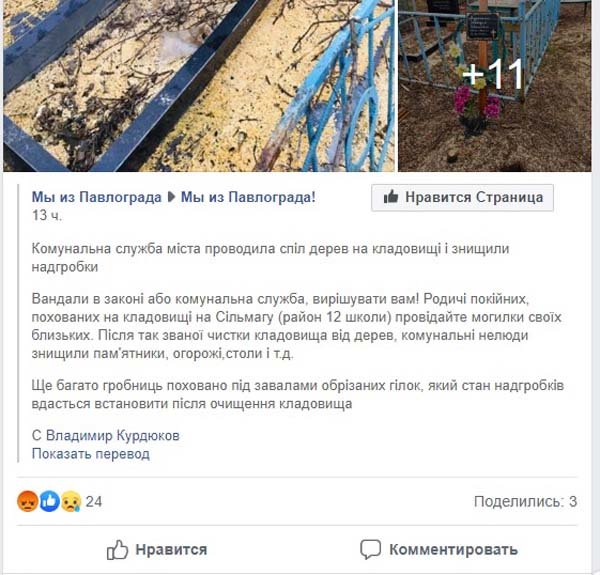The image size is (600, 575).
Task: Open the +11 more photos thumbnail
Action: tap(495, 86)
